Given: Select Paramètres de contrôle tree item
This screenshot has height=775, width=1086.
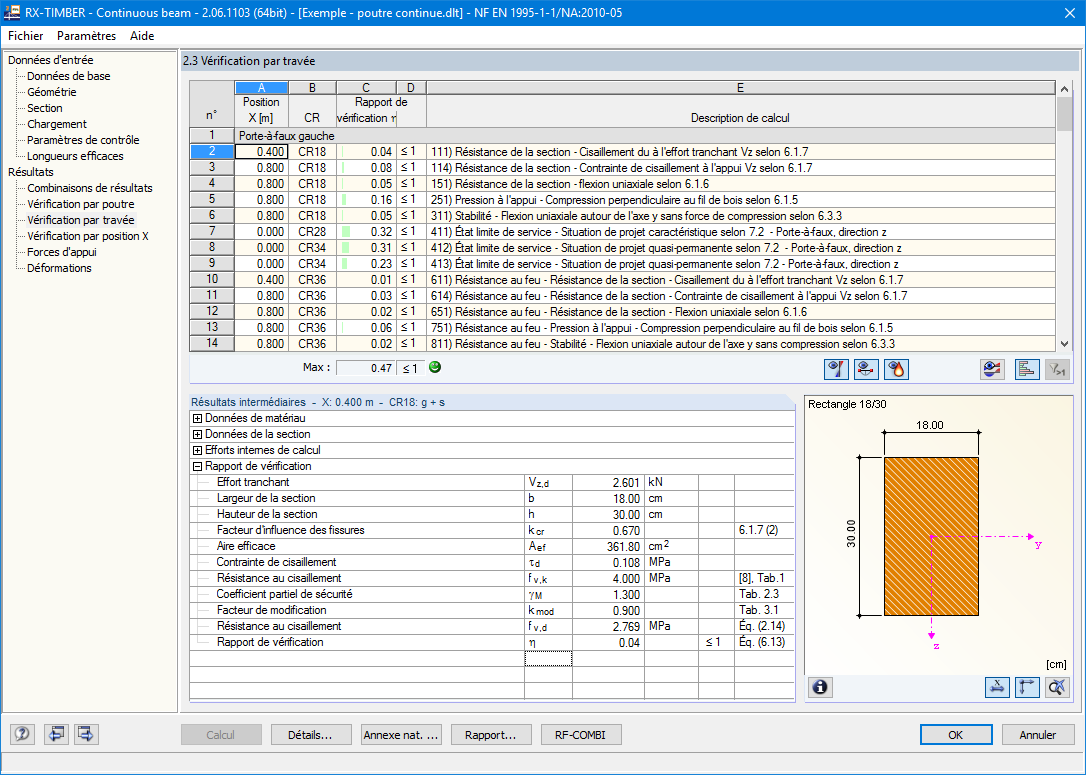Looking at the screenshot, I should click(x=83, y=140).
